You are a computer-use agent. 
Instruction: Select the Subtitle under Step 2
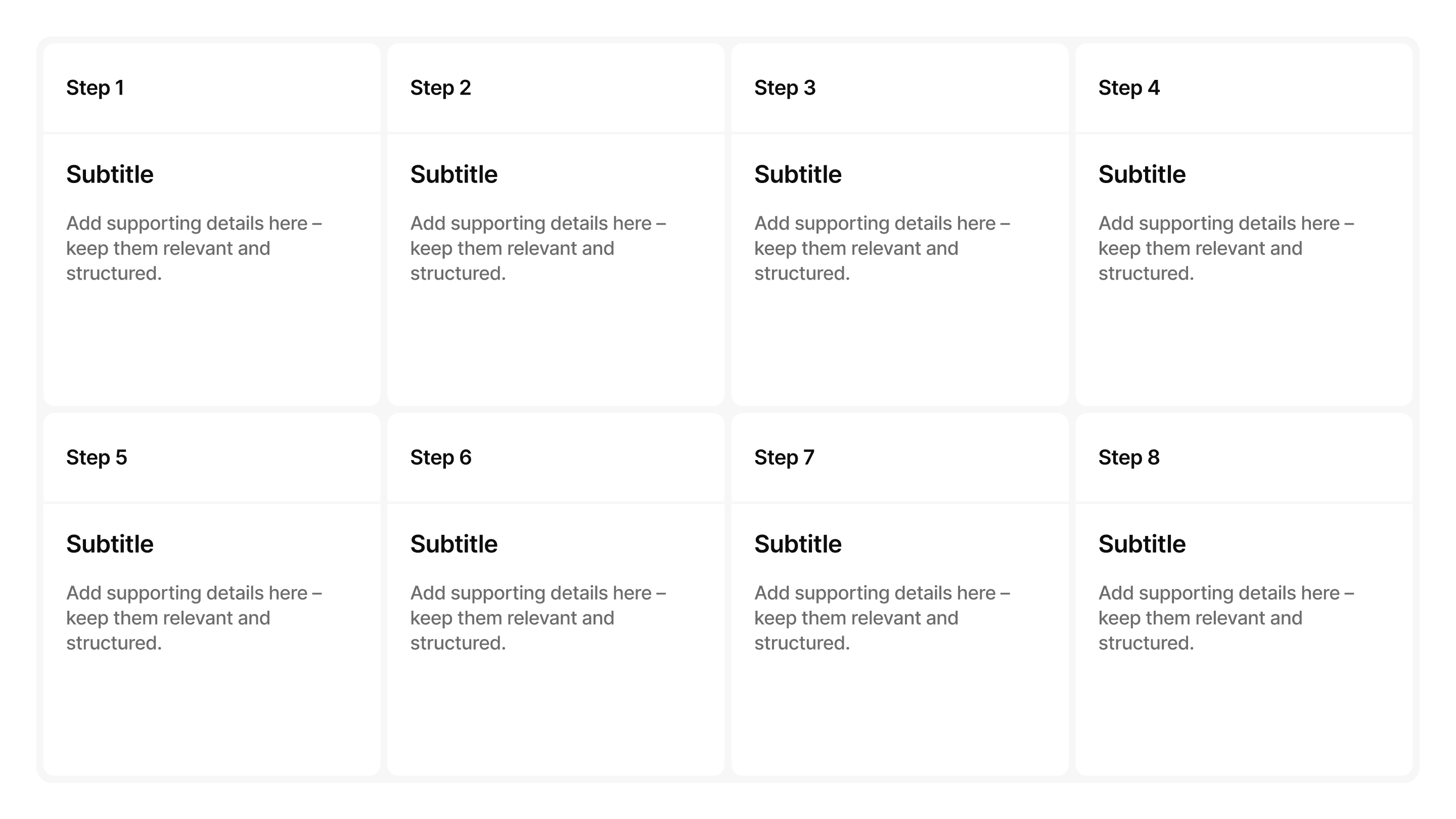(x=454, y=174)
